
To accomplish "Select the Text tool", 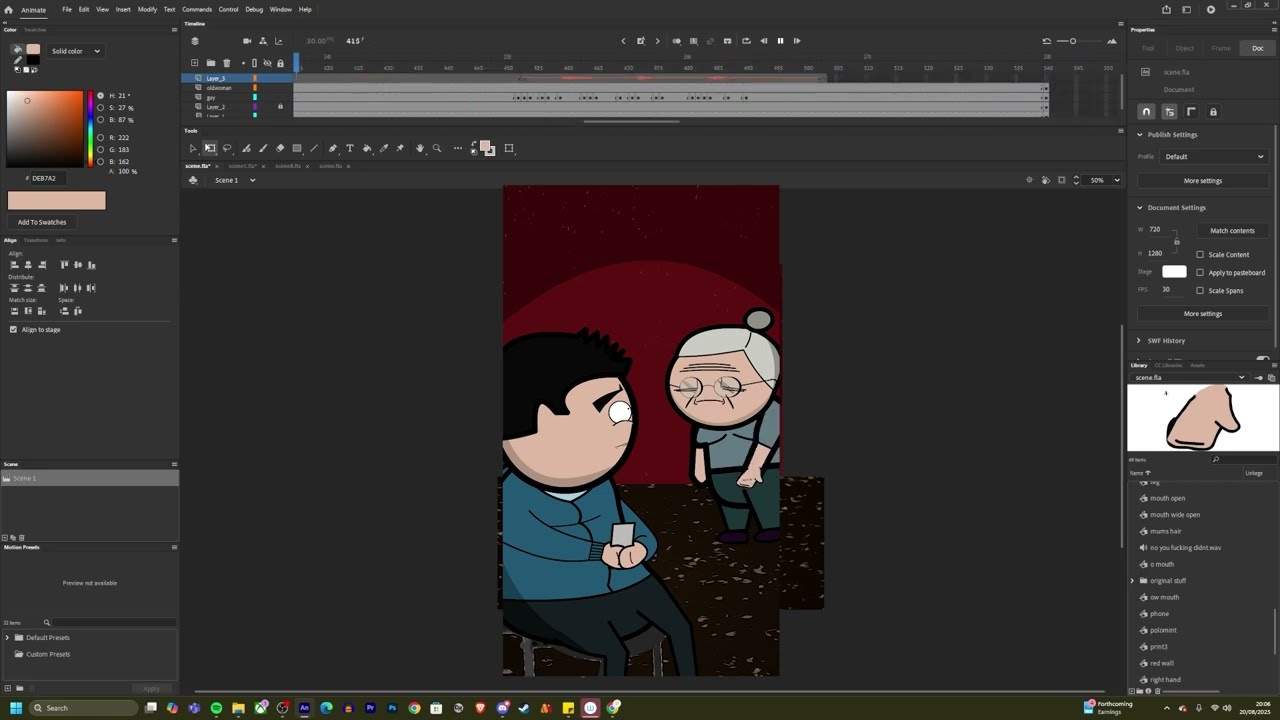I will [x=350, y=148].
